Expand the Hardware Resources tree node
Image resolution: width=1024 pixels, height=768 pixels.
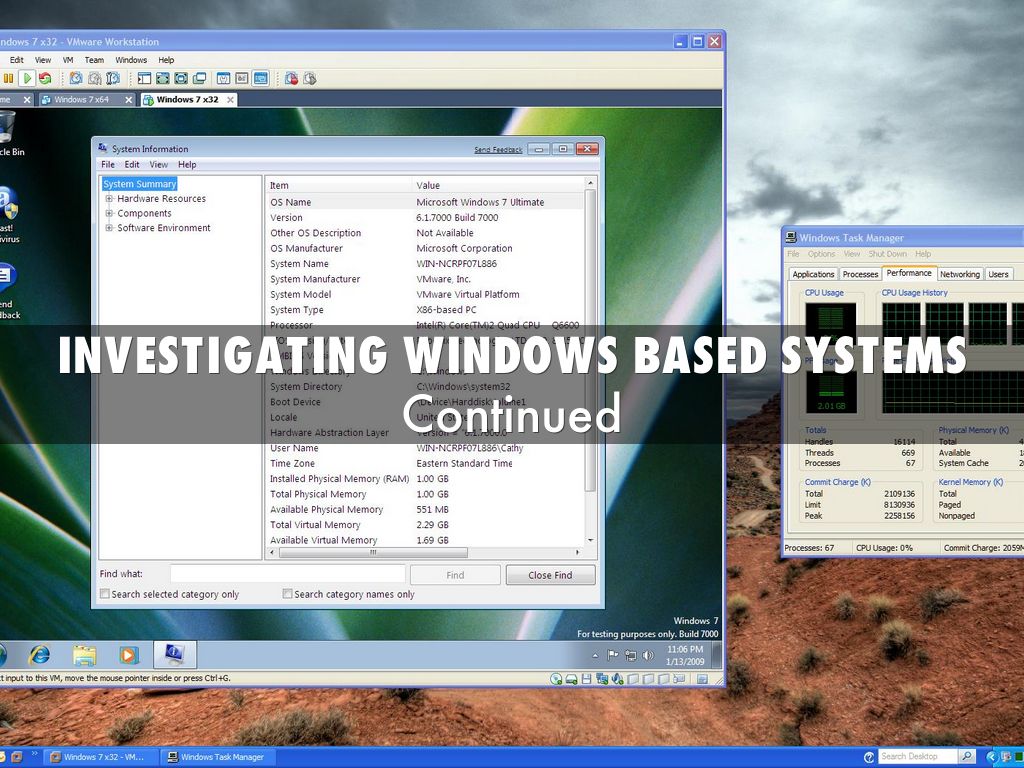click(109, 199)
